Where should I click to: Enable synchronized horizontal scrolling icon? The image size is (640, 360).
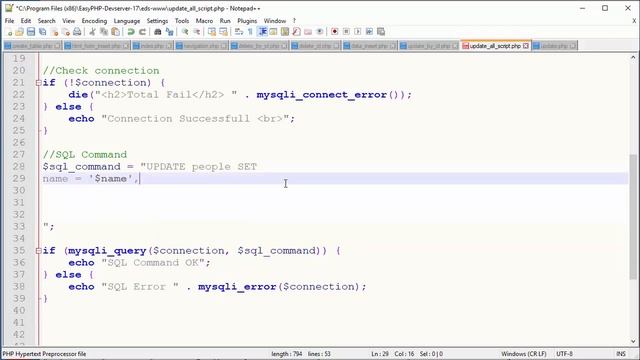tap(223, 32)
